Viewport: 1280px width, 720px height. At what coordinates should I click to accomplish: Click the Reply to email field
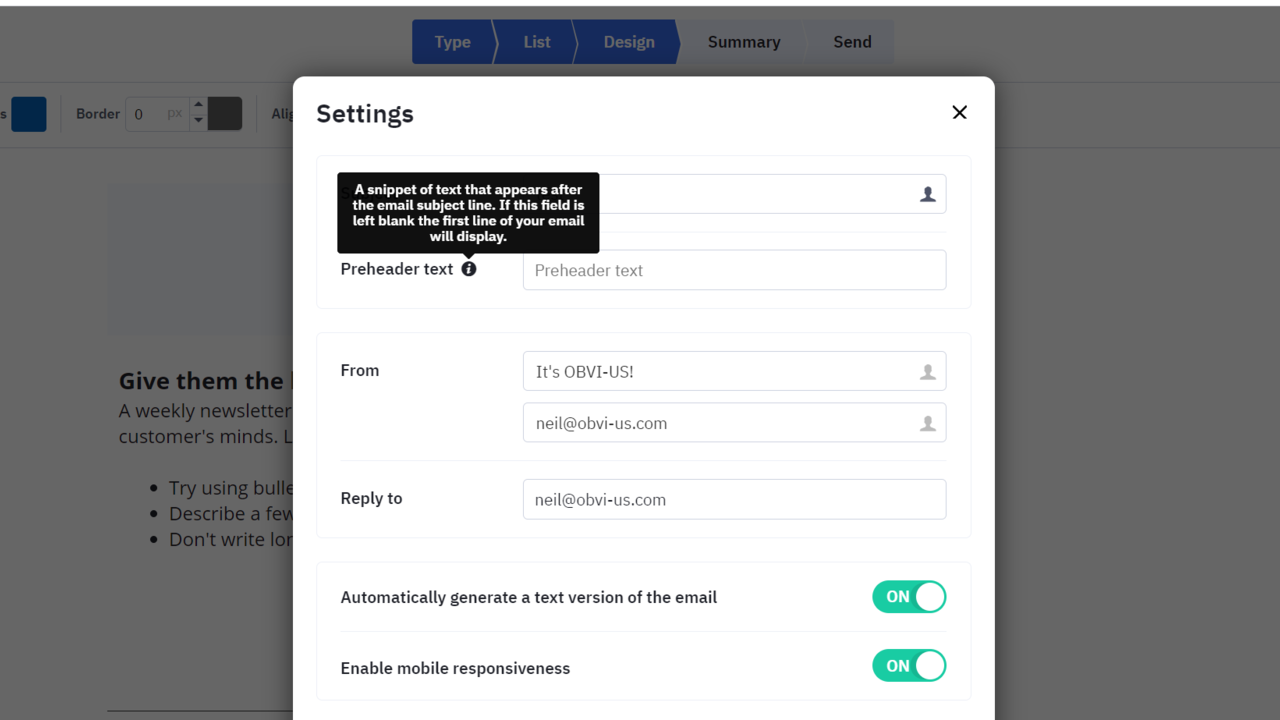coord(734,499)
